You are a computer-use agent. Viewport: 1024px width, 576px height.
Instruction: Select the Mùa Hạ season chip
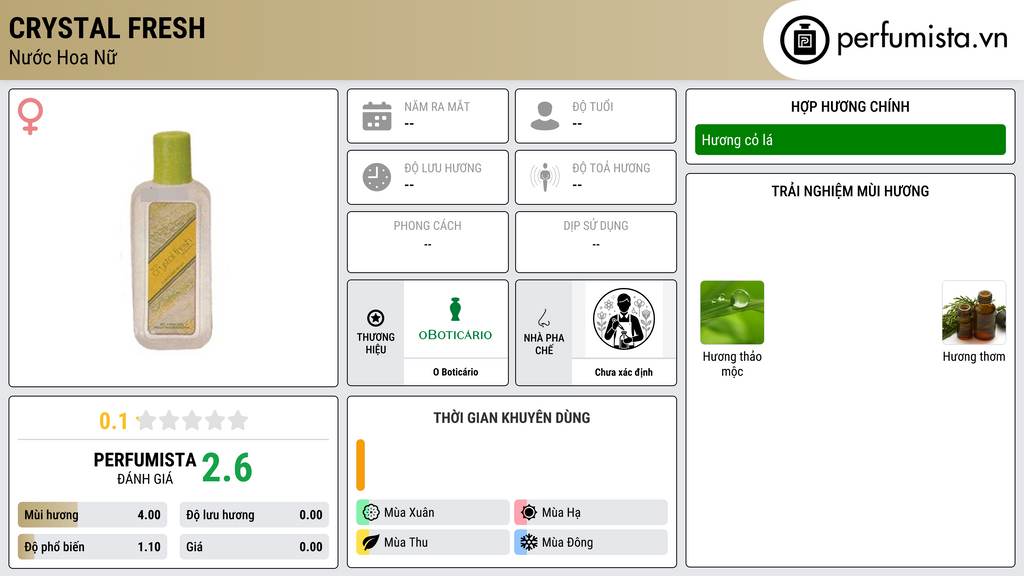(591, 513)
